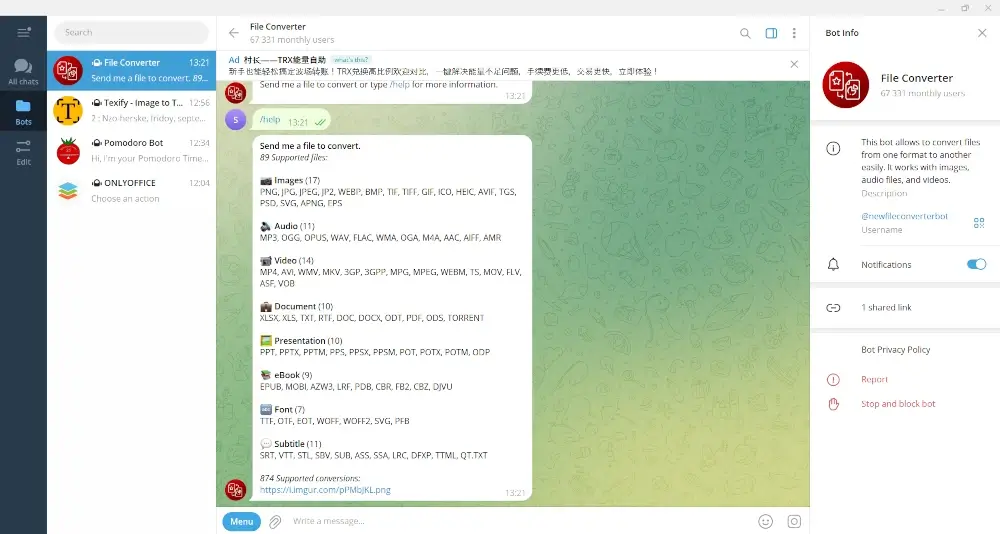Click the Report exclamation icon
Screen dimensions: 1000x534
click(834, 380)
